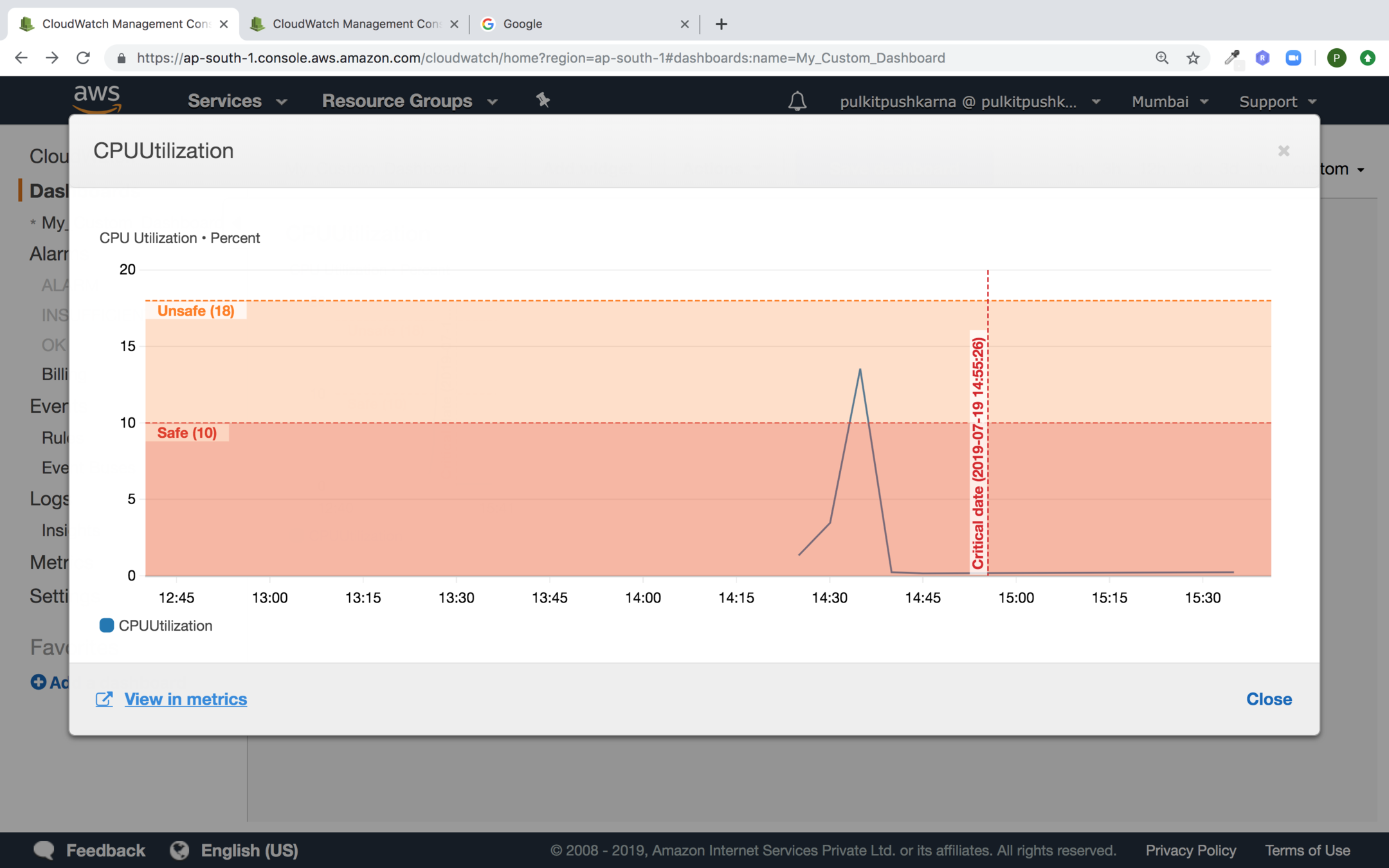Click the Close button in dialog

click(1268, 699)
